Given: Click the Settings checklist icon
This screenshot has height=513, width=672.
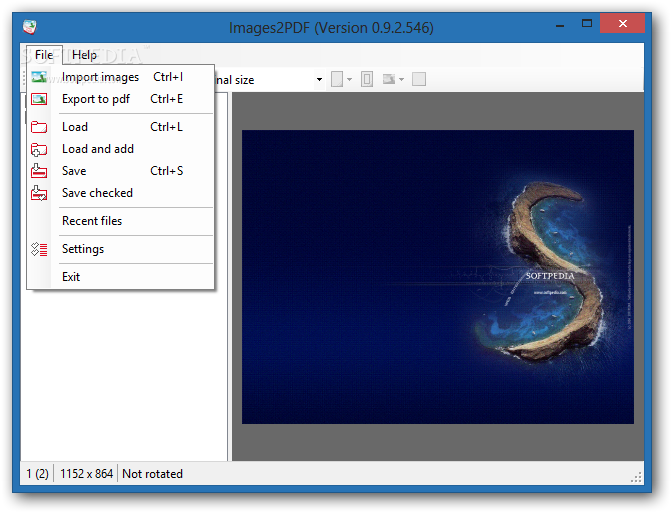Looking at the screenshot, I should tap(39, 249).
